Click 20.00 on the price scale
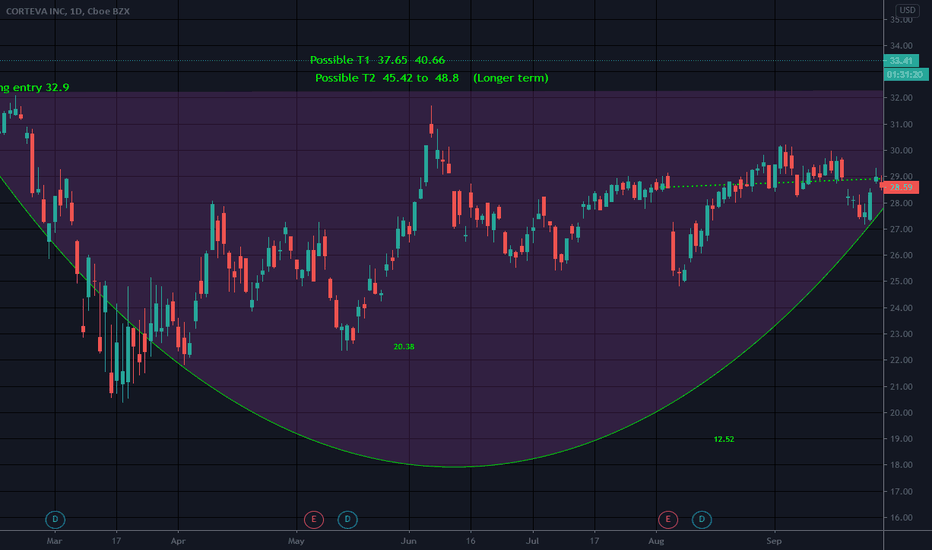 pyautogui.click(x=901, y=413)
